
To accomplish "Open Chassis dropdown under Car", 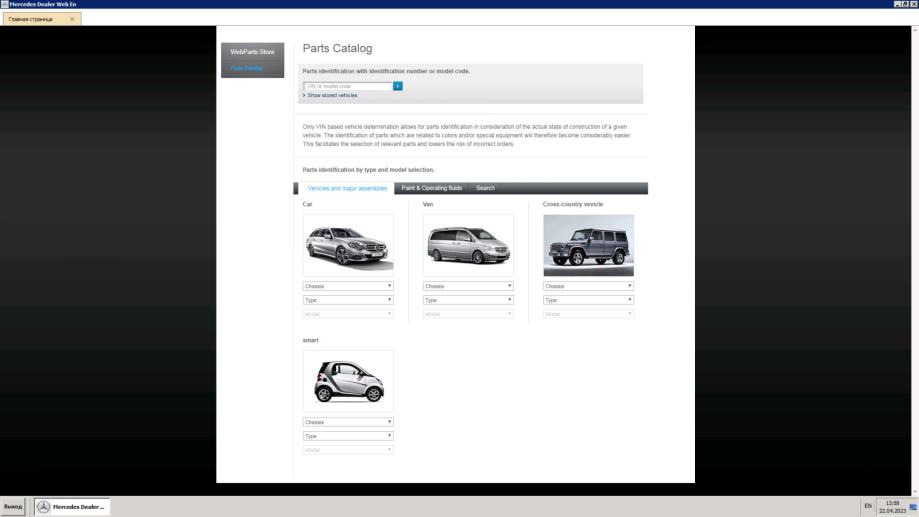I will click(348, 286).
